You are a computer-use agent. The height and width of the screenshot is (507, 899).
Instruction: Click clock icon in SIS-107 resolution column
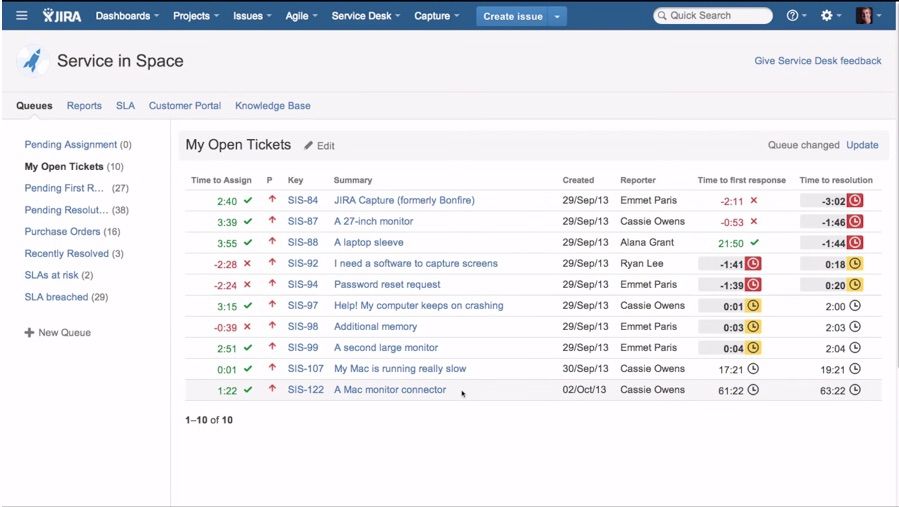(x=855, y=369)
